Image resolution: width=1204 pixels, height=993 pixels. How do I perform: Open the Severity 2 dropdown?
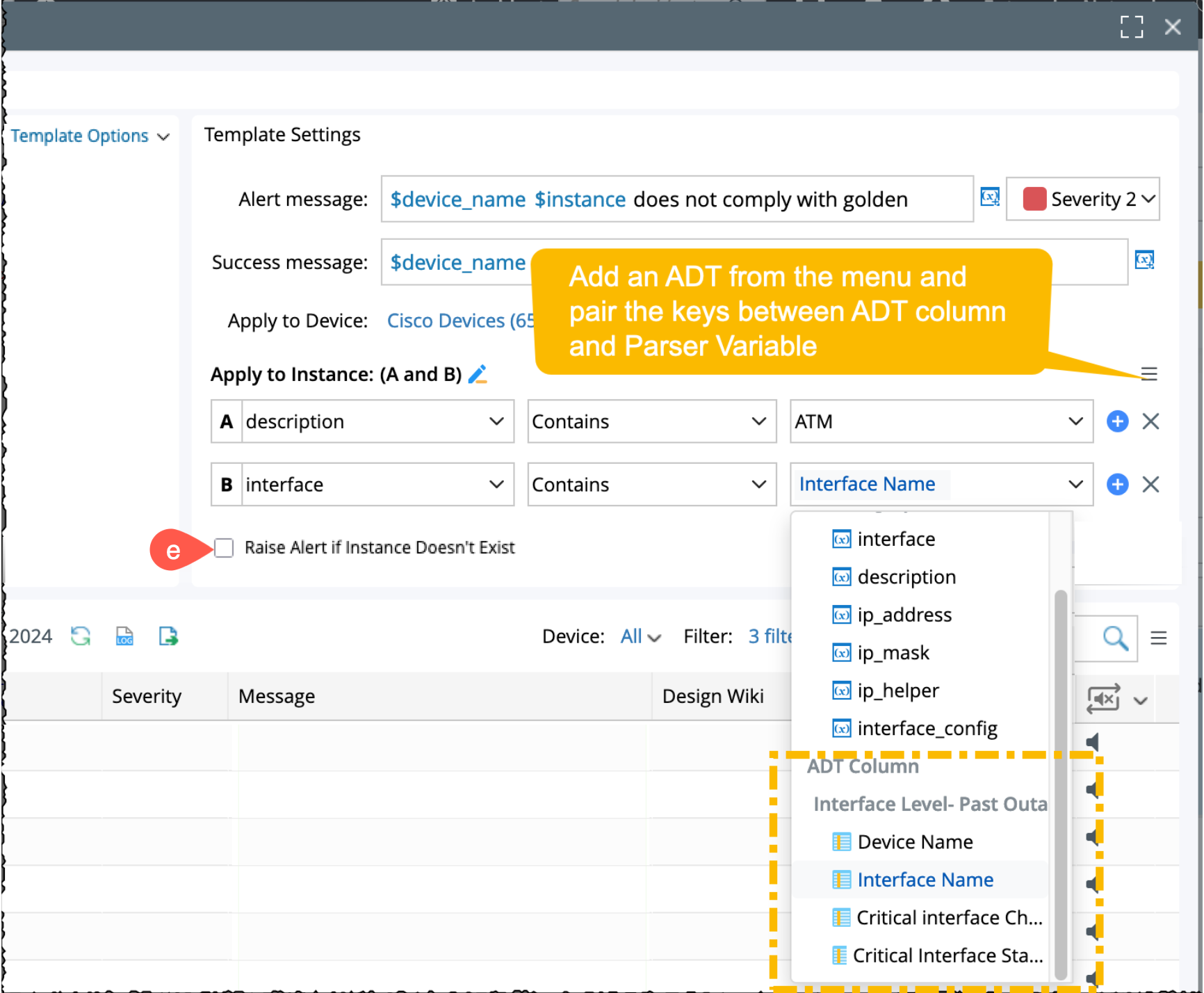pyautogui.click(x=1082, y=199)
